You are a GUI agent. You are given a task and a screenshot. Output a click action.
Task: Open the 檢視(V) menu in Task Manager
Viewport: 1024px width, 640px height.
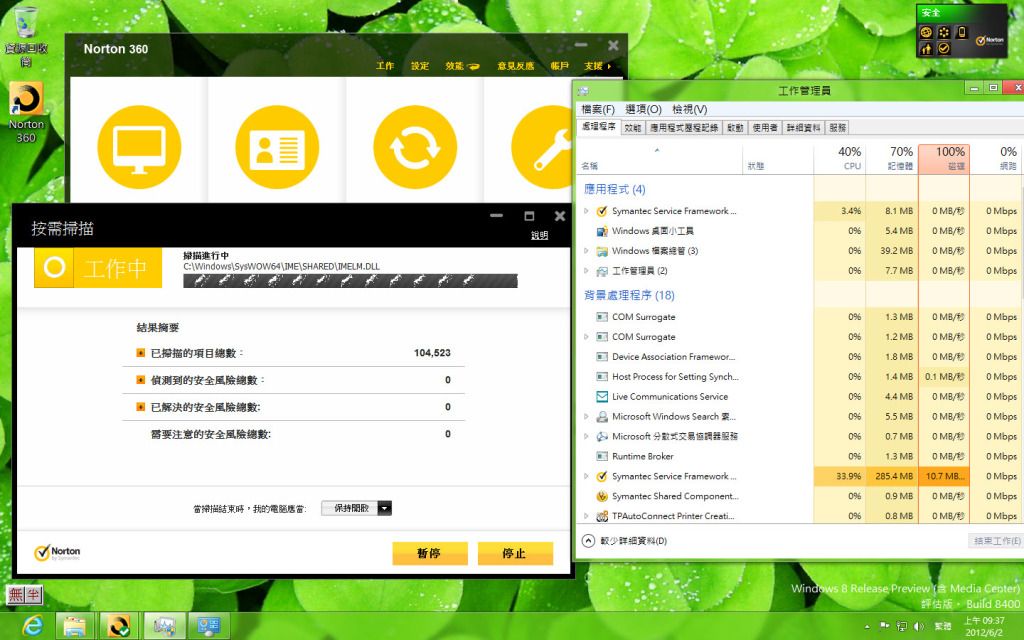point(690,109)
